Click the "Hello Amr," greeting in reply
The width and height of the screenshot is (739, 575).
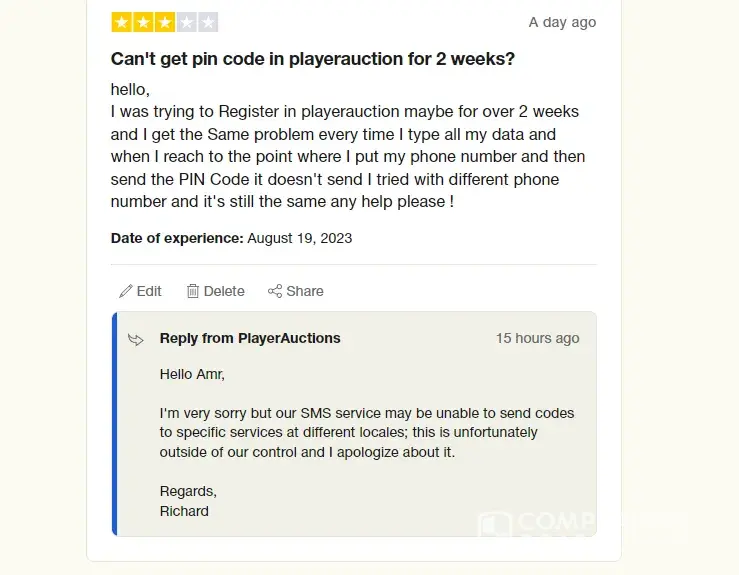click(192, 374)
